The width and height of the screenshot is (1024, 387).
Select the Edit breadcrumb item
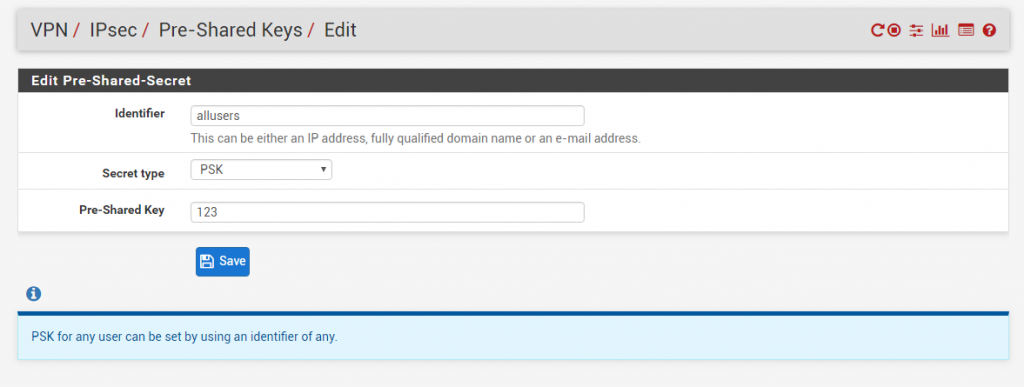pos(340,30)
